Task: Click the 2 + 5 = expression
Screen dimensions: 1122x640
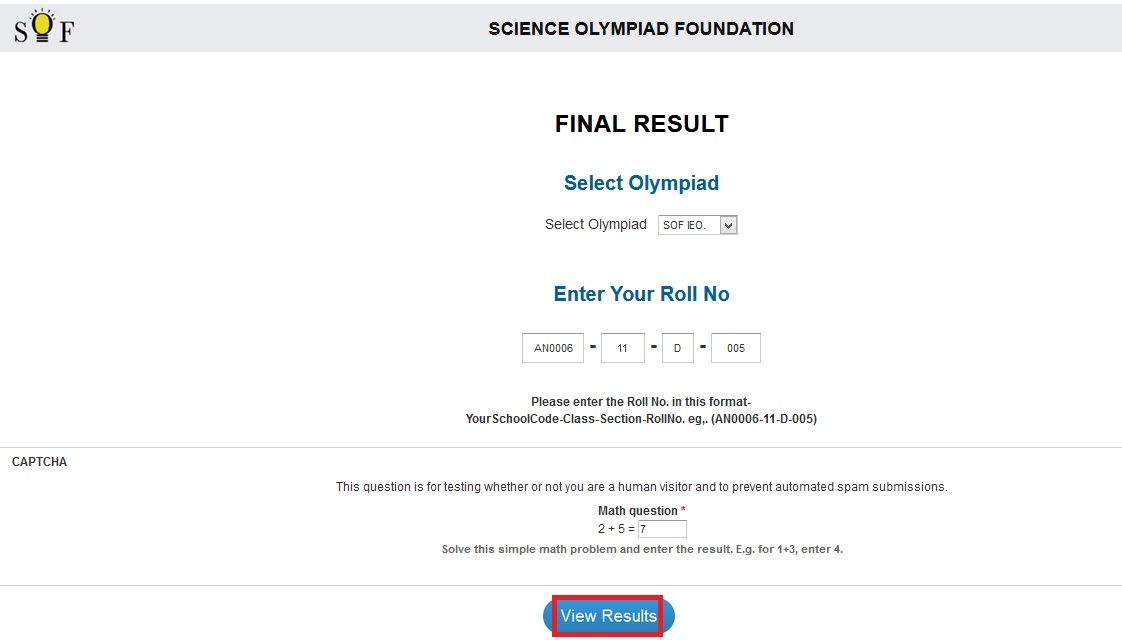Action: (x=616, y=529)
